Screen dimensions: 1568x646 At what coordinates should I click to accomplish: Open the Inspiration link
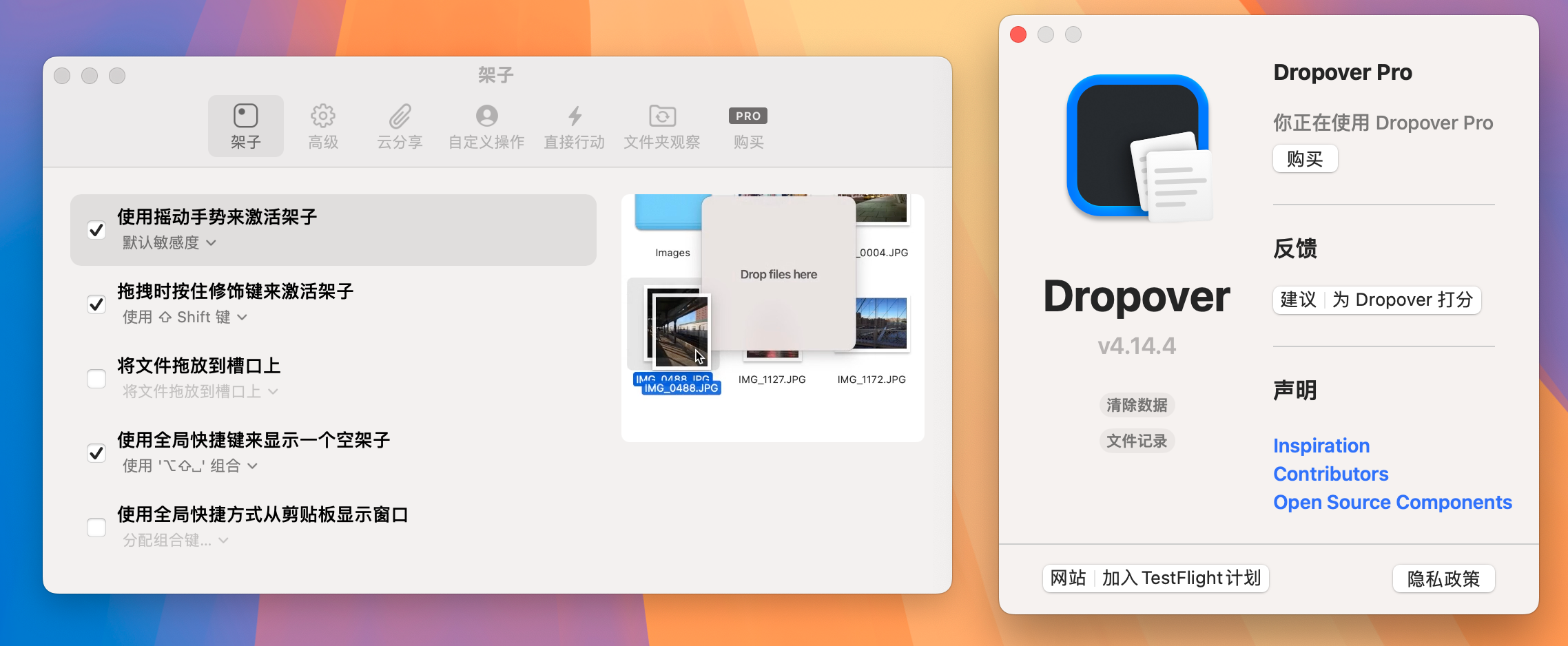[x=1321, y=446]
